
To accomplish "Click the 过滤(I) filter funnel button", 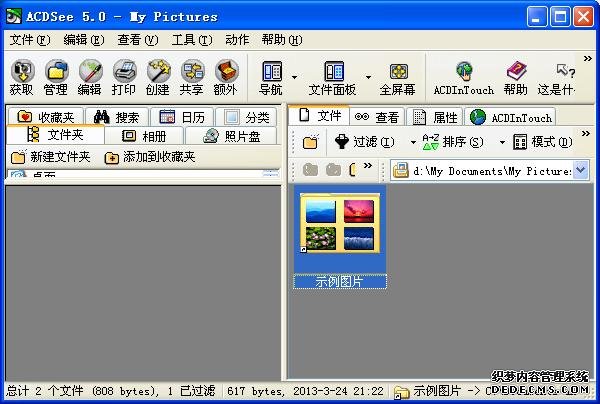I will tap(364, 142).
